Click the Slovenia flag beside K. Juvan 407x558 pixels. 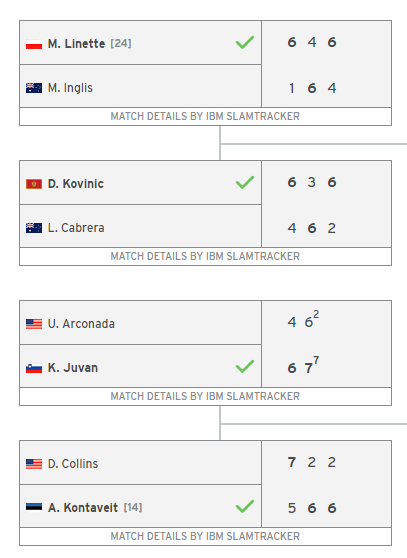[x=34, y=368]
